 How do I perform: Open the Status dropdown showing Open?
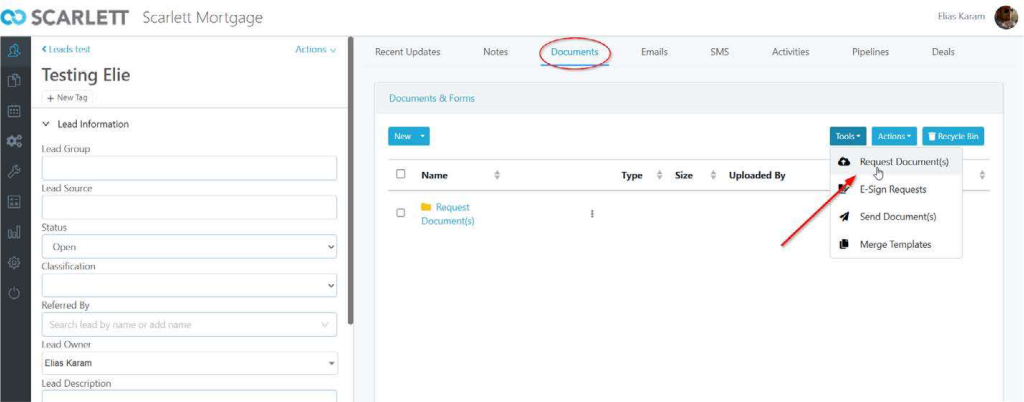click(x=189, y=246)
